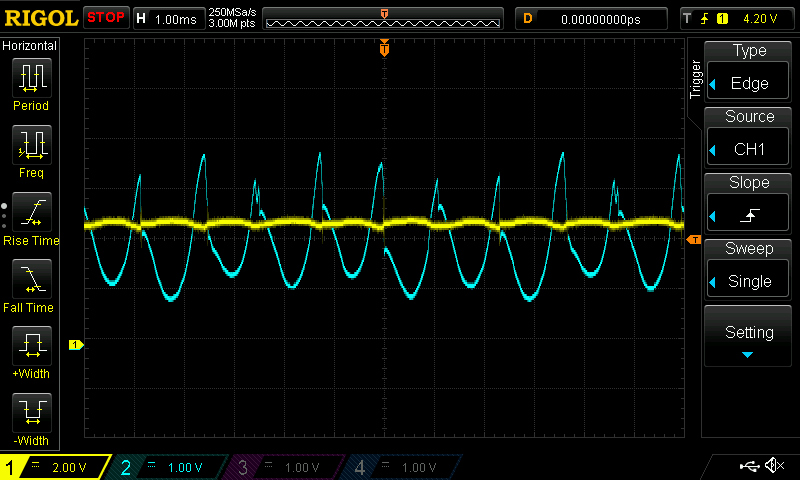Screen dimensions: 800x480
Task: Click the muted speaker icon
Action: (774, 465)
